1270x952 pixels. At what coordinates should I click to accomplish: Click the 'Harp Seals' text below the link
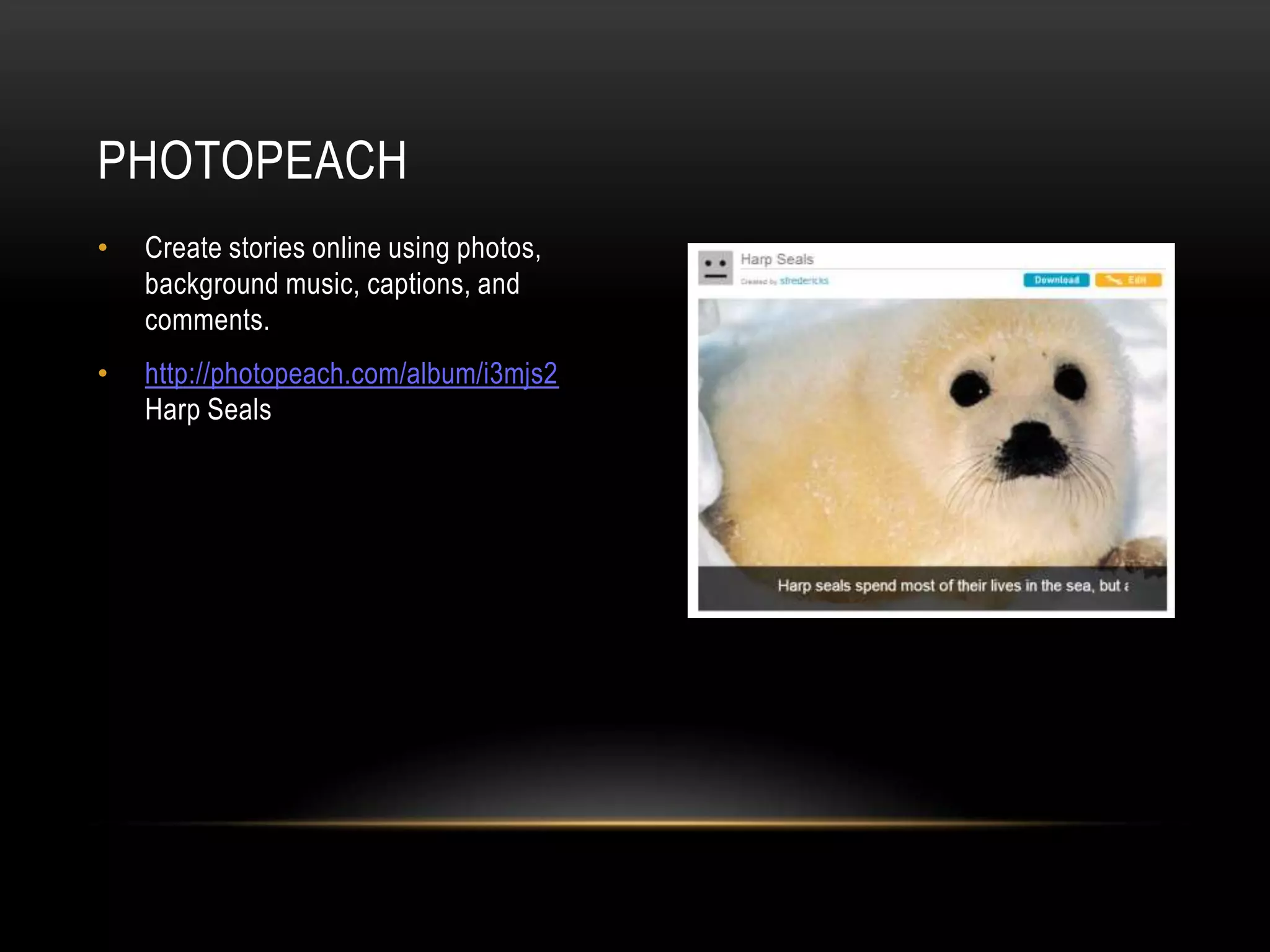pos(208,410)
